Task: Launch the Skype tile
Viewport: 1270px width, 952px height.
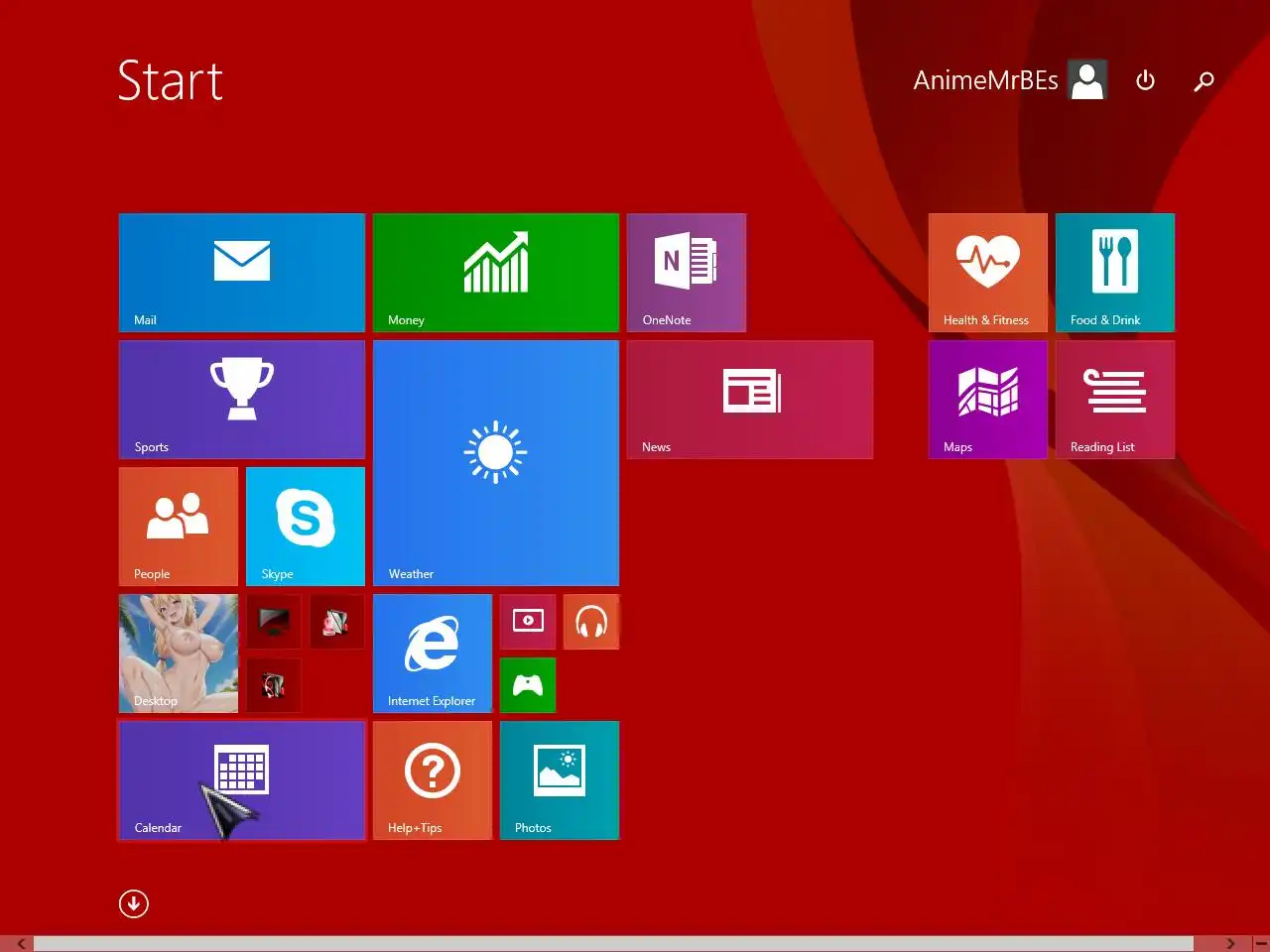Action: [x=306, y=527]
